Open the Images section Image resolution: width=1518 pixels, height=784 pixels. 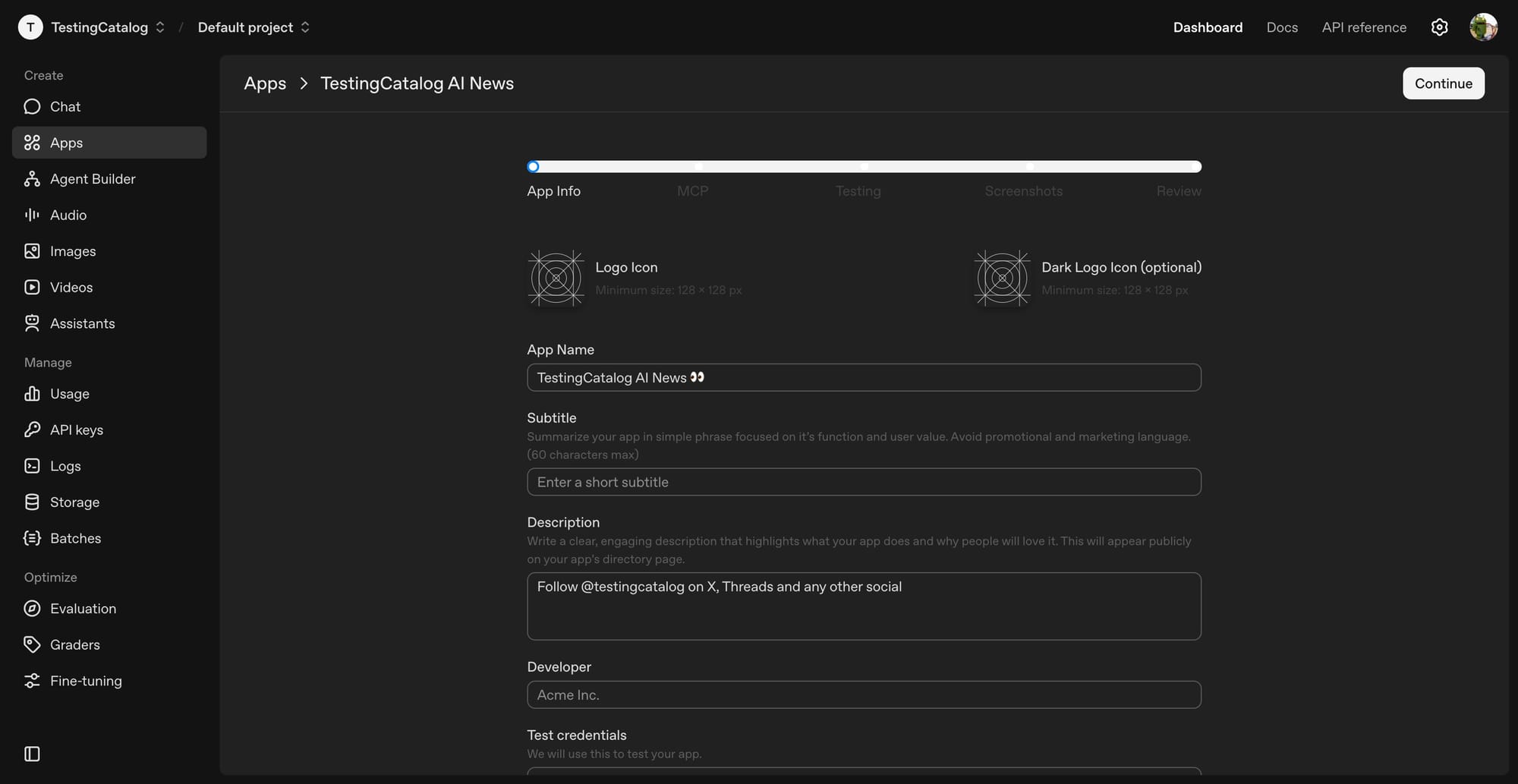[72, 250]
